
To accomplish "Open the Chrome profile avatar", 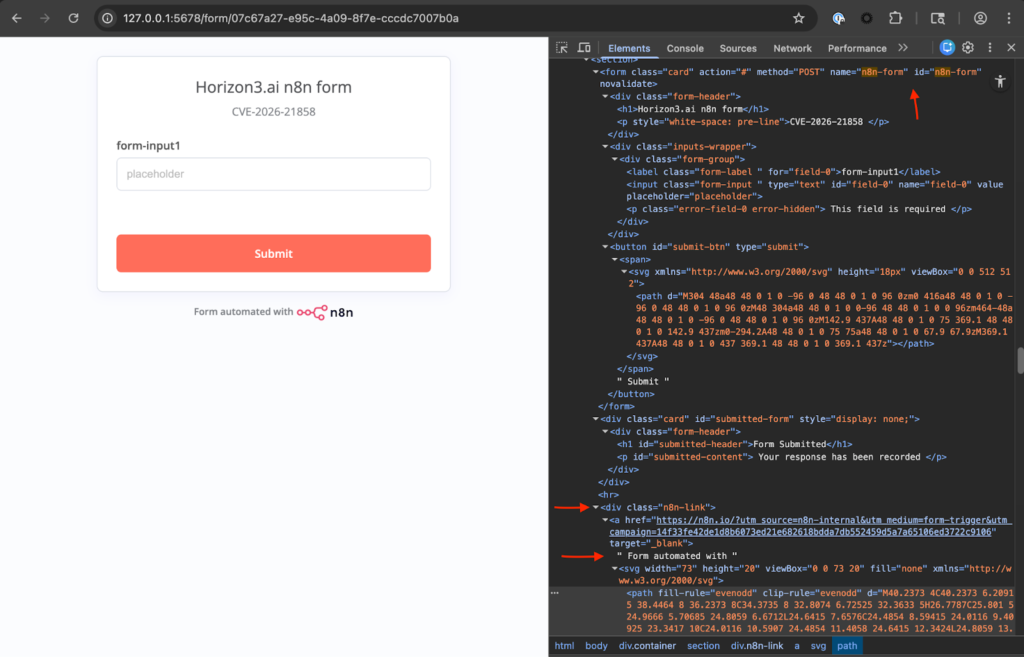I will (x=980, y=18).
